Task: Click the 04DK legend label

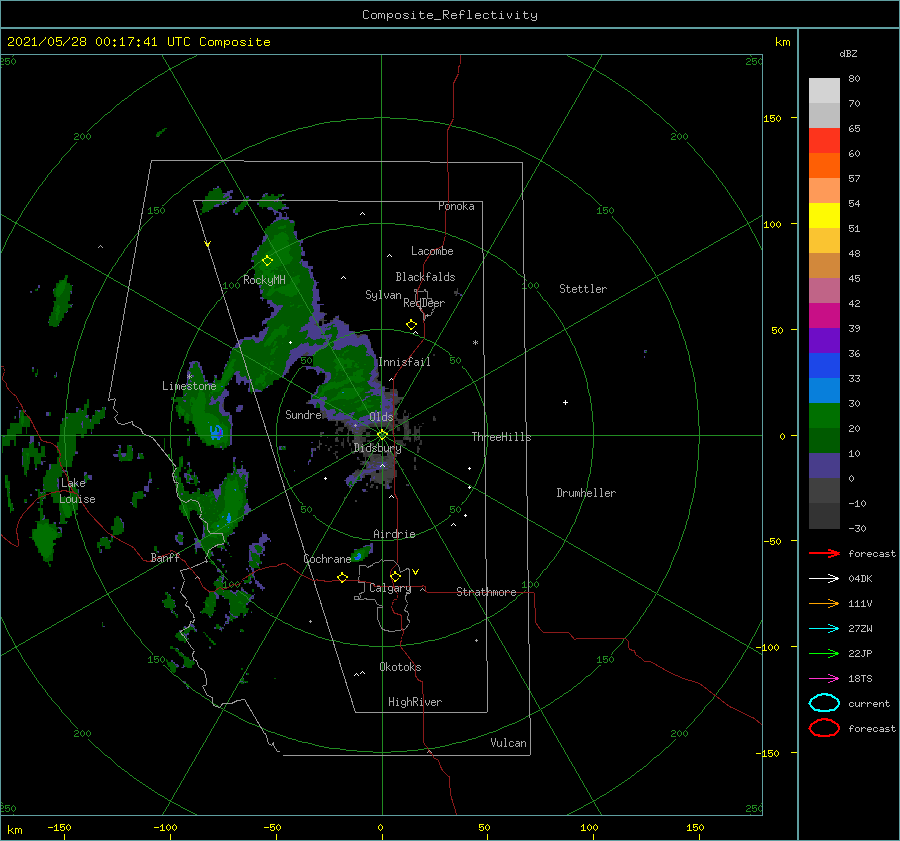Action: (x=860, y=578)
